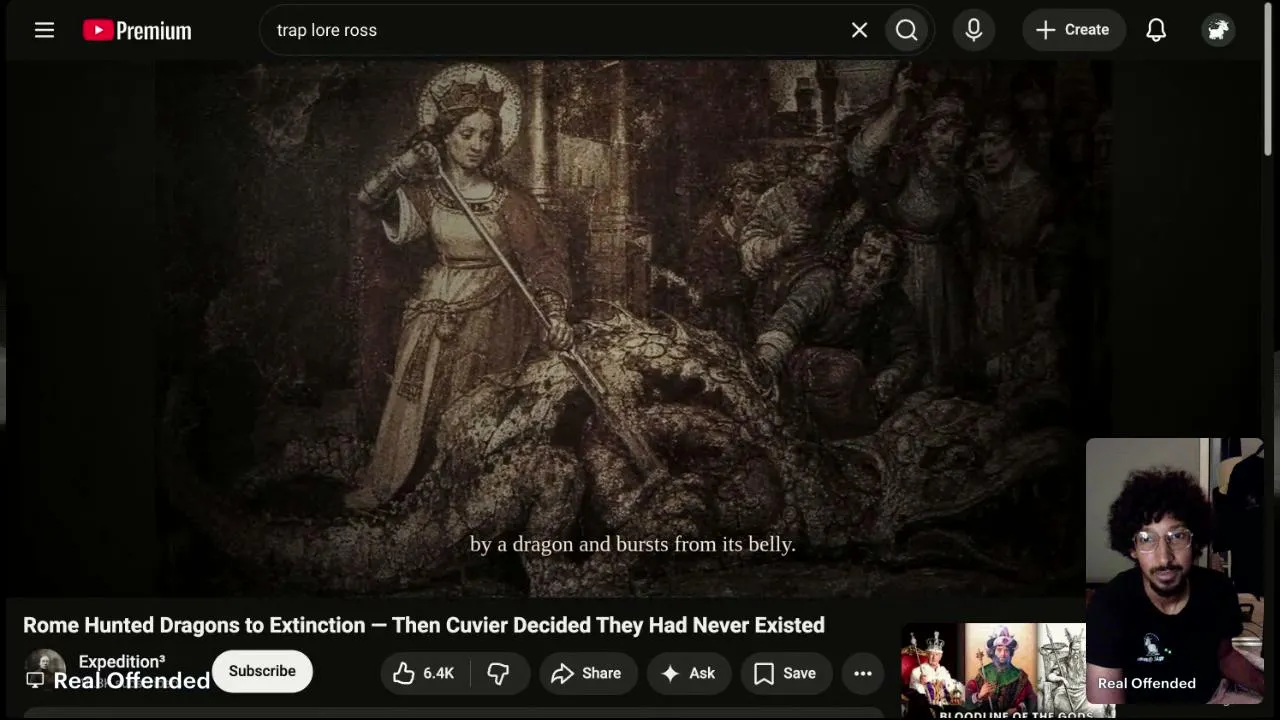Dislike the video with thumbs down
This screenshot has height=720, width=1280.
(x=499, y=673)
